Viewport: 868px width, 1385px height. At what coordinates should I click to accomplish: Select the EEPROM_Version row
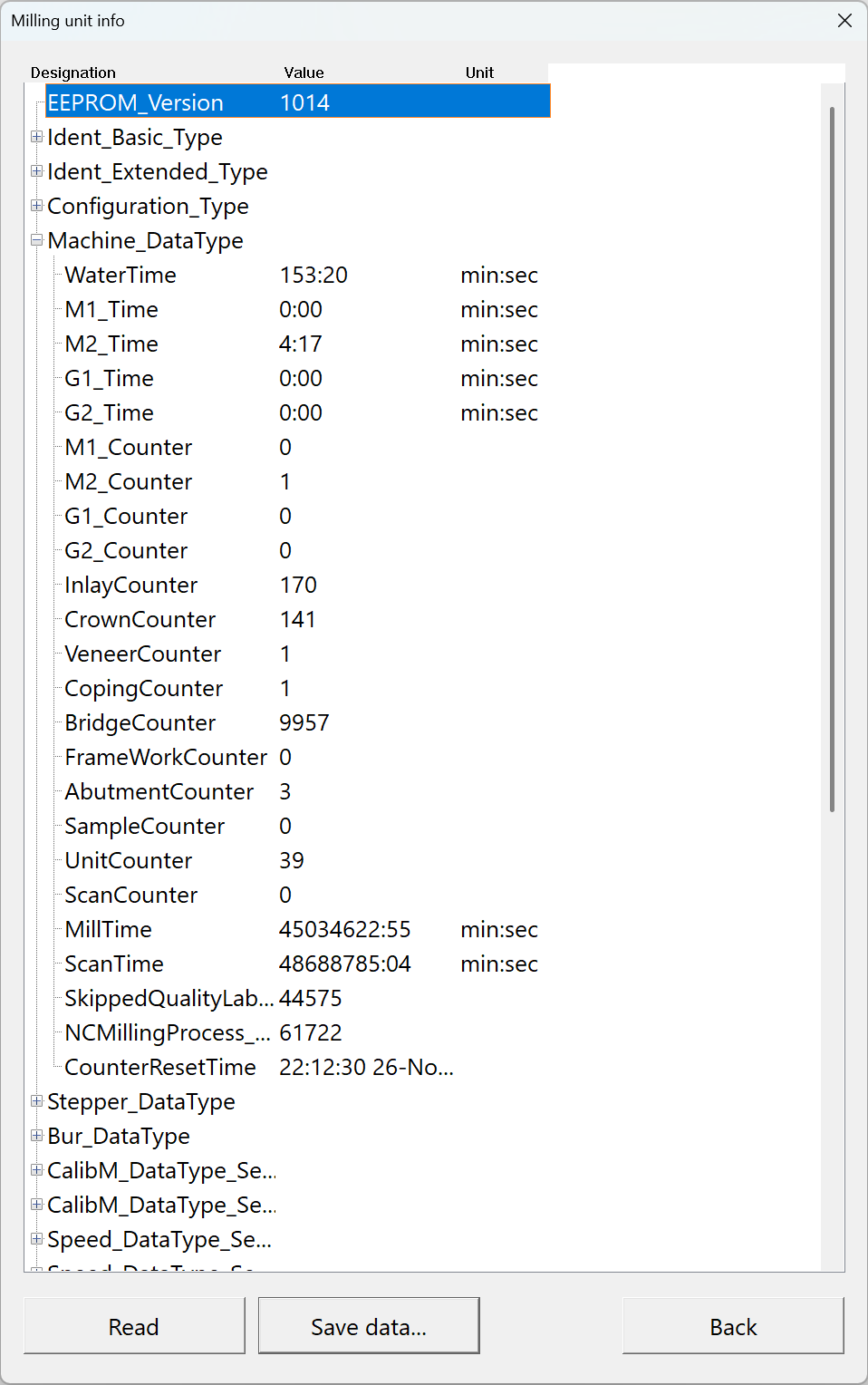click(x=136, y=102)
